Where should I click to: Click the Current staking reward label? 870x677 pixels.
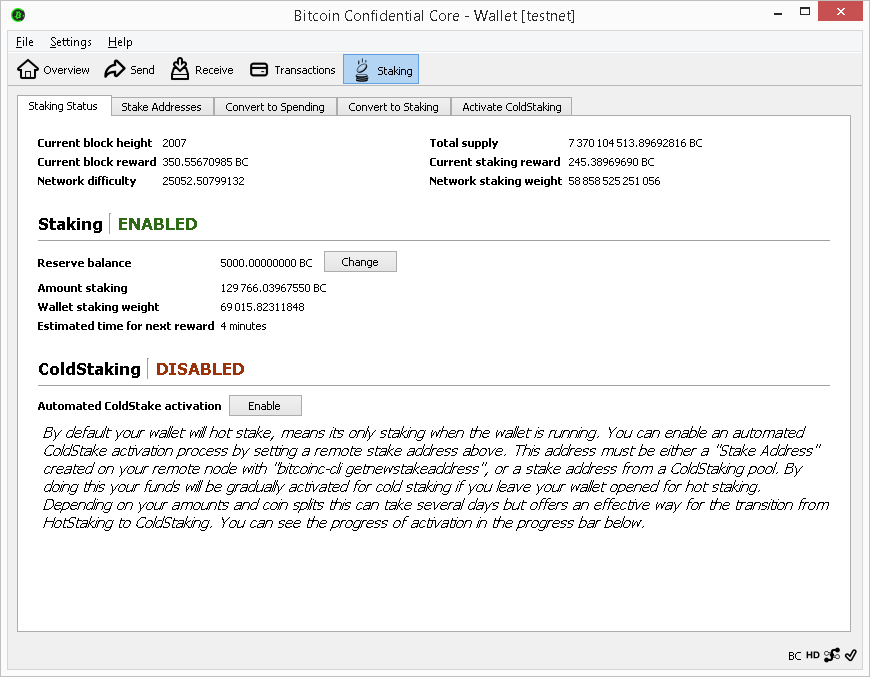click(495, 162)
